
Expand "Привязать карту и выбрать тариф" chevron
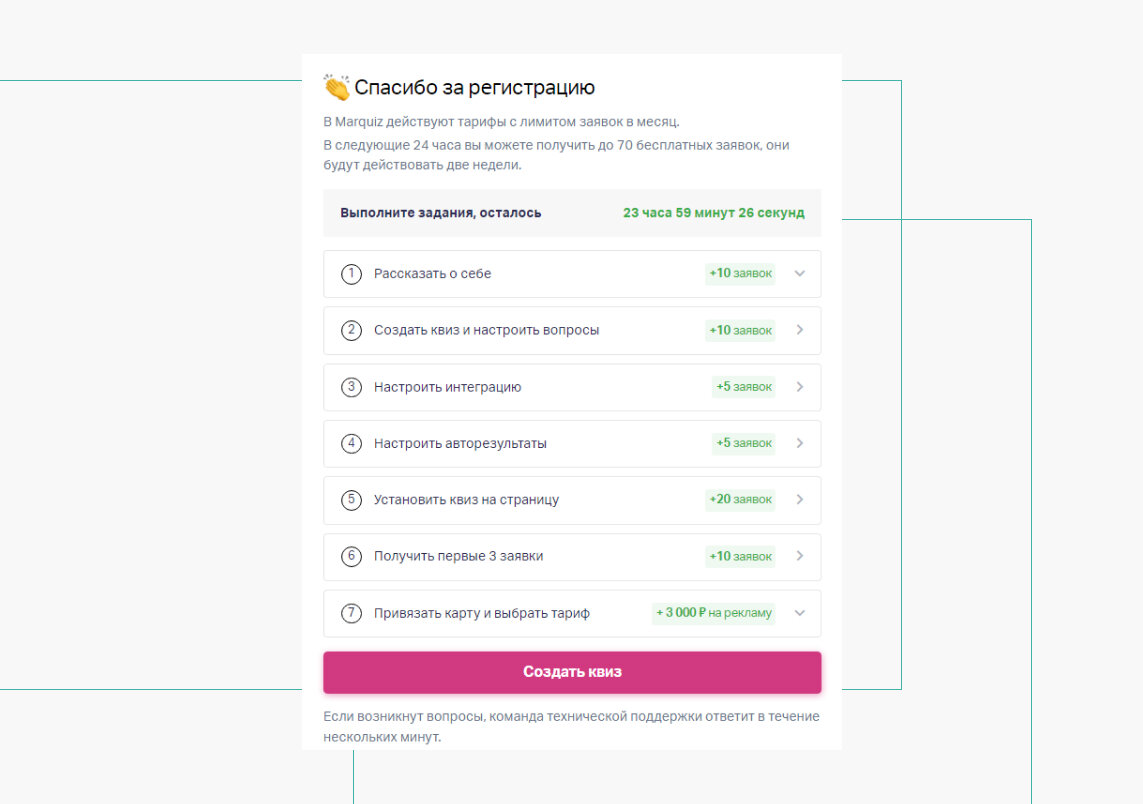click(x=799, y=613)
